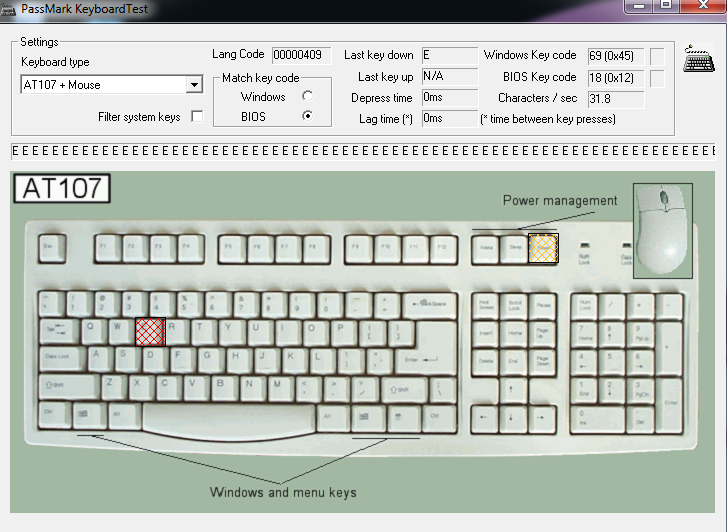Minimize the PassMark KeyboardTest window
Screen dimensions: 727x532
(x=639, y=6)
